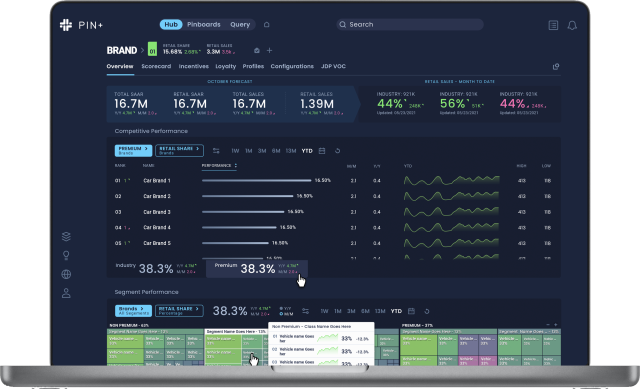Switch to Query view
Viewport: 640px width, 389px height.
(x=240, y=24)
